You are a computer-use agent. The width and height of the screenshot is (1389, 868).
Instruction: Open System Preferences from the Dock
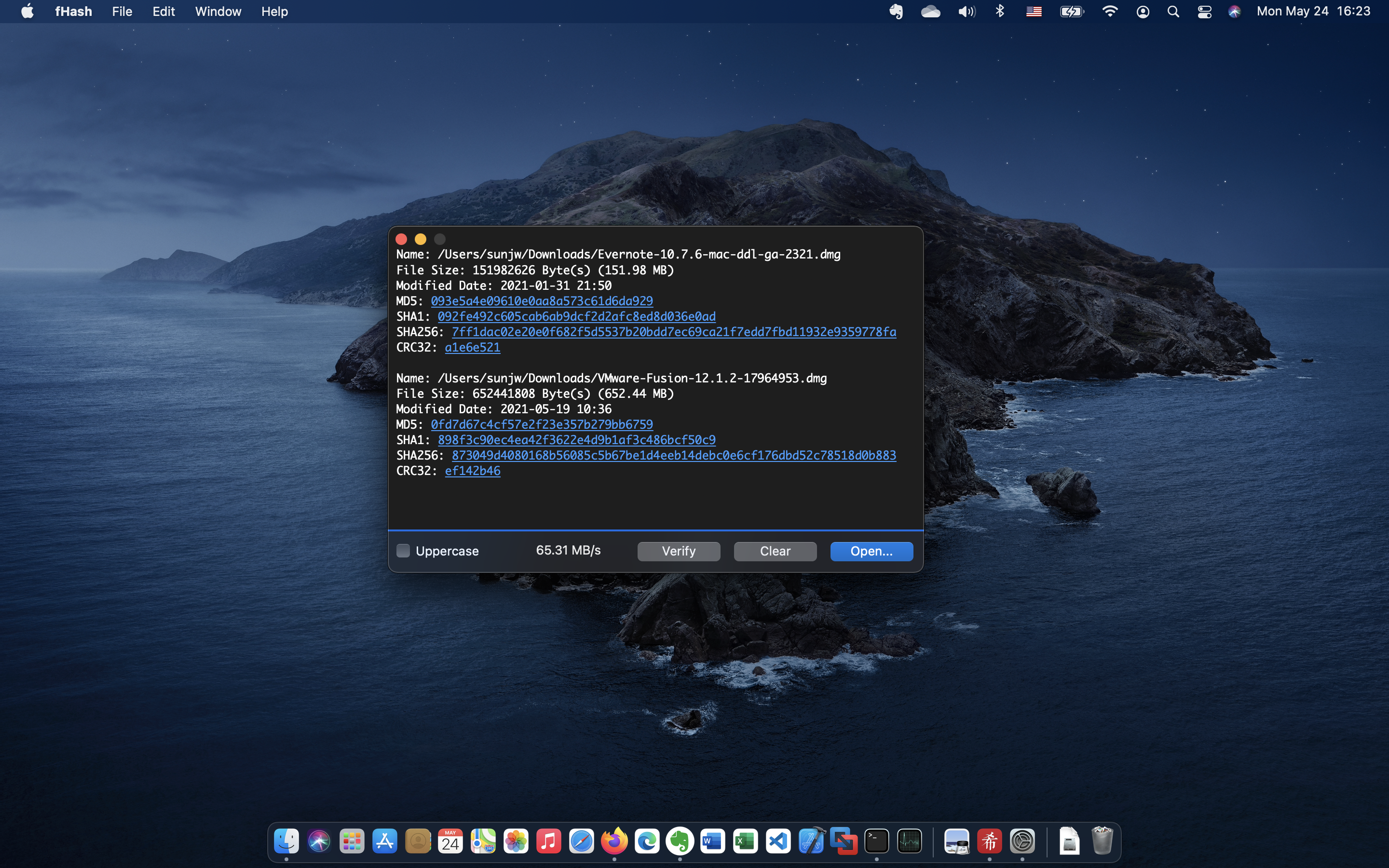[x=1024, y=841]
